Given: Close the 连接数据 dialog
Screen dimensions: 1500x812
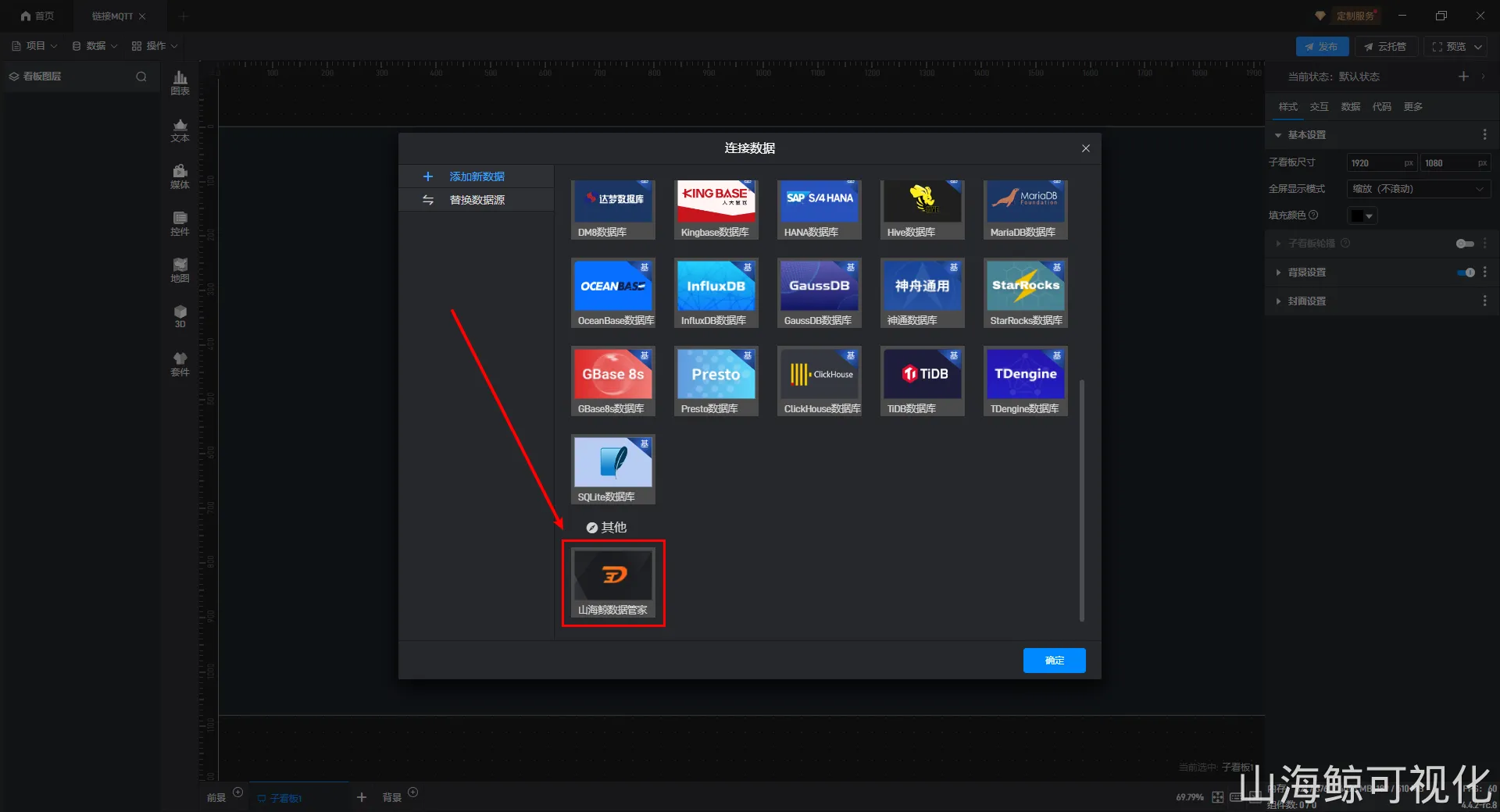Looking at the screenshot, I should point(1086,148).
